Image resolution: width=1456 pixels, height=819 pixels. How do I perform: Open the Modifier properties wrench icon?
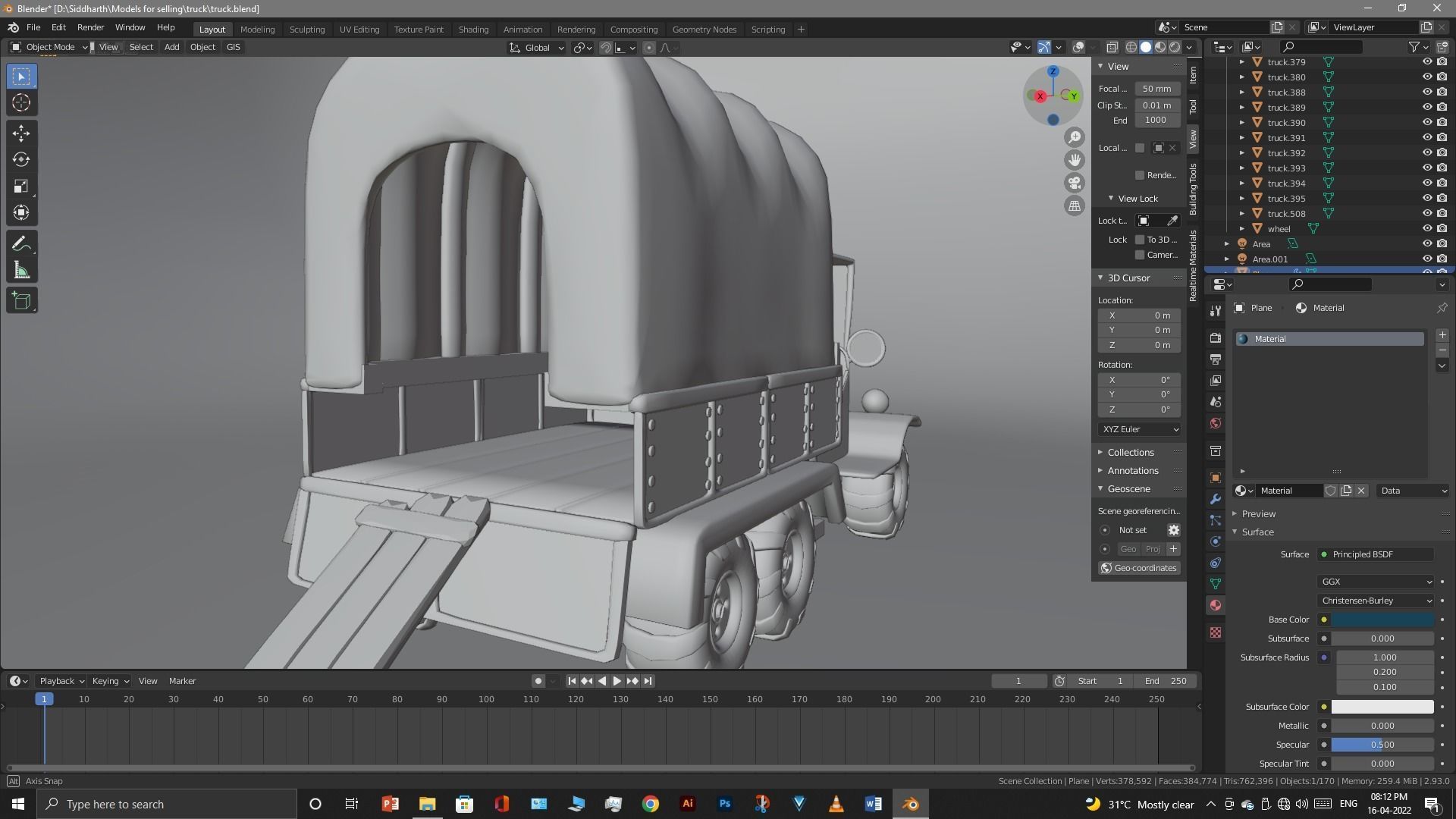[x=1216, y=499]
